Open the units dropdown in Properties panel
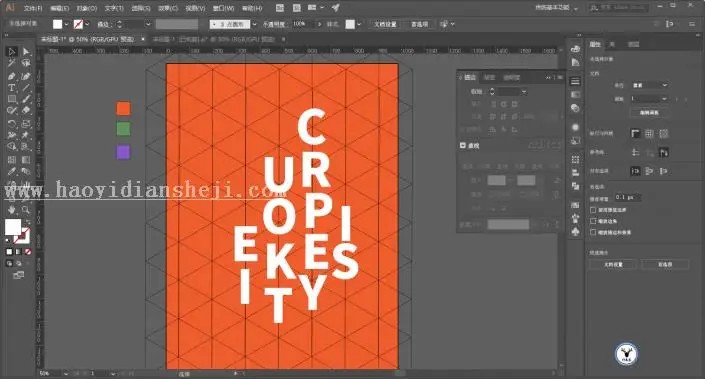 coord(650,85)
